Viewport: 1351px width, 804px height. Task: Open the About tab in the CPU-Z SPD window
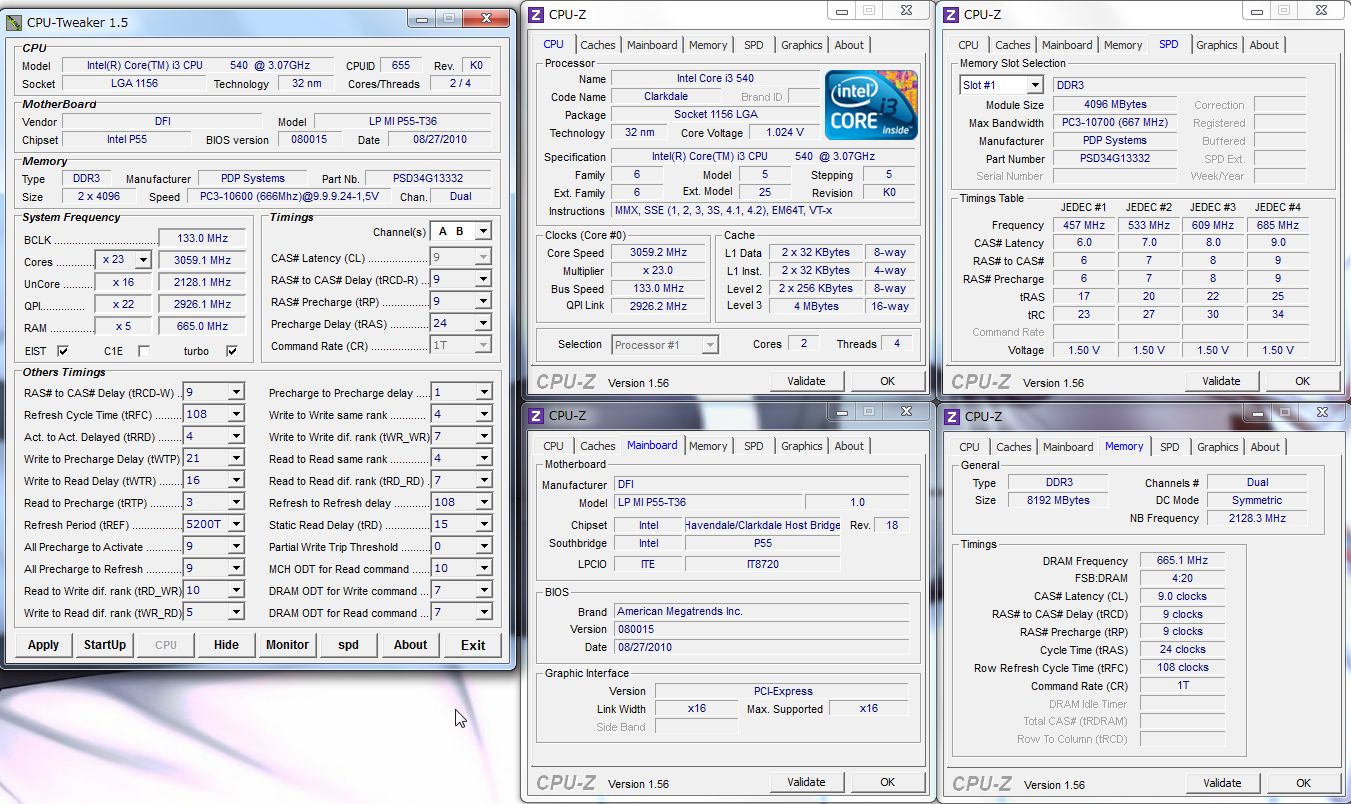point(1264,45)
